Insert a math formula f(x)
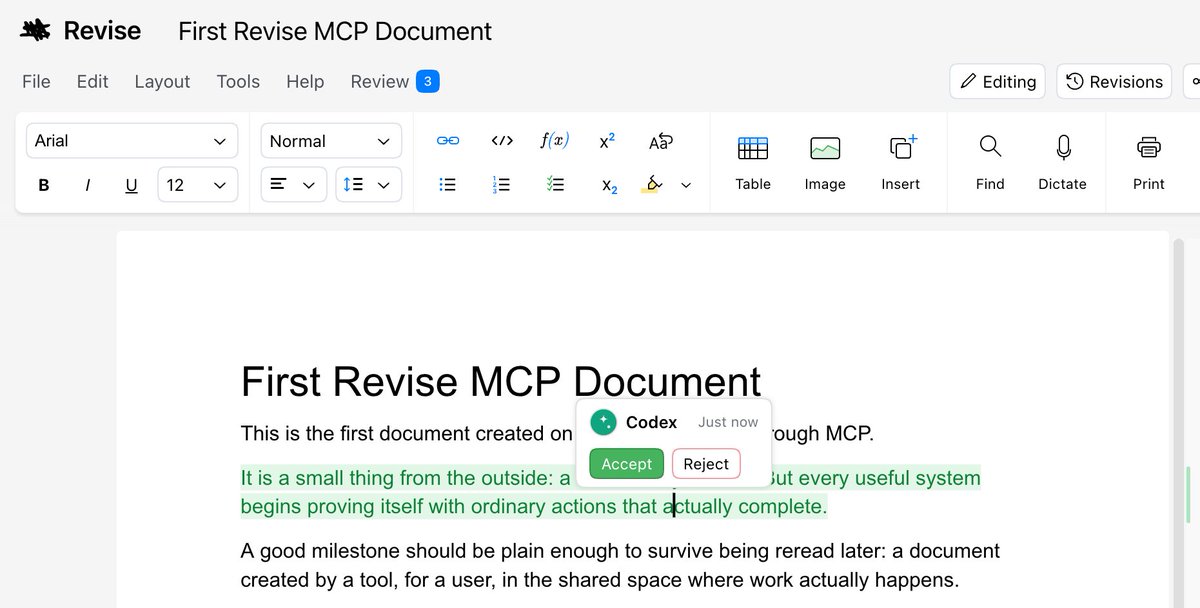 tap(554, 141)
